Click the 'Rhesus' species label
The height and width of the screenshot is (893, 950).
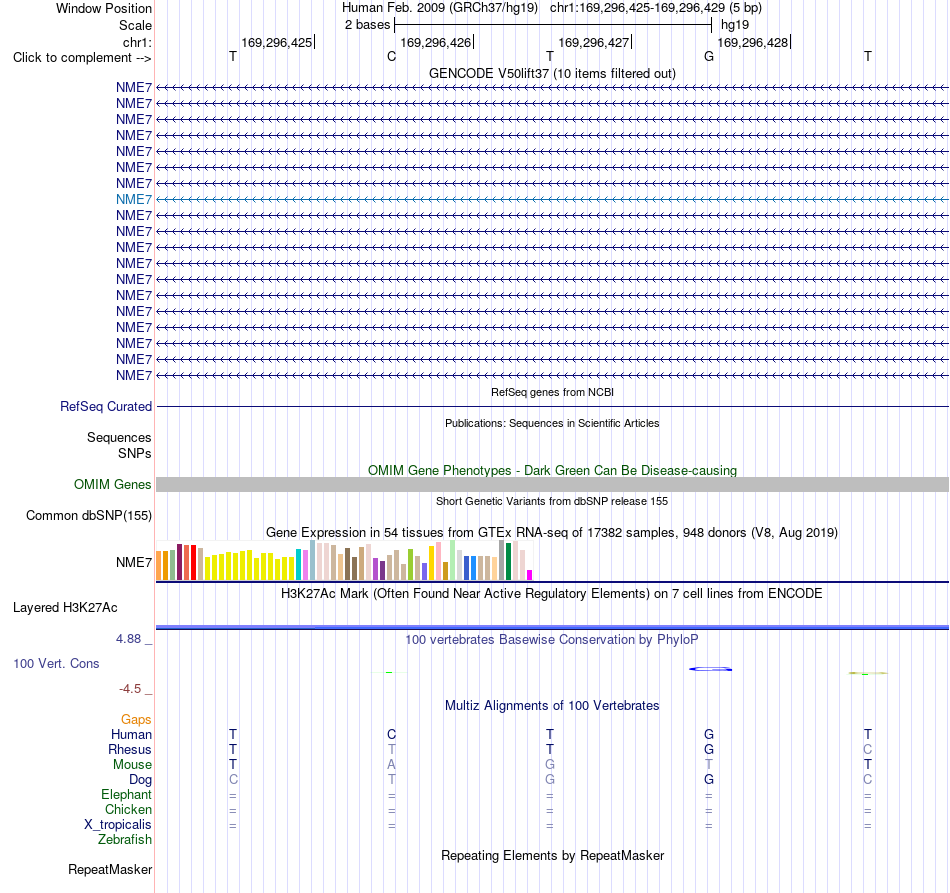(130, 749)
